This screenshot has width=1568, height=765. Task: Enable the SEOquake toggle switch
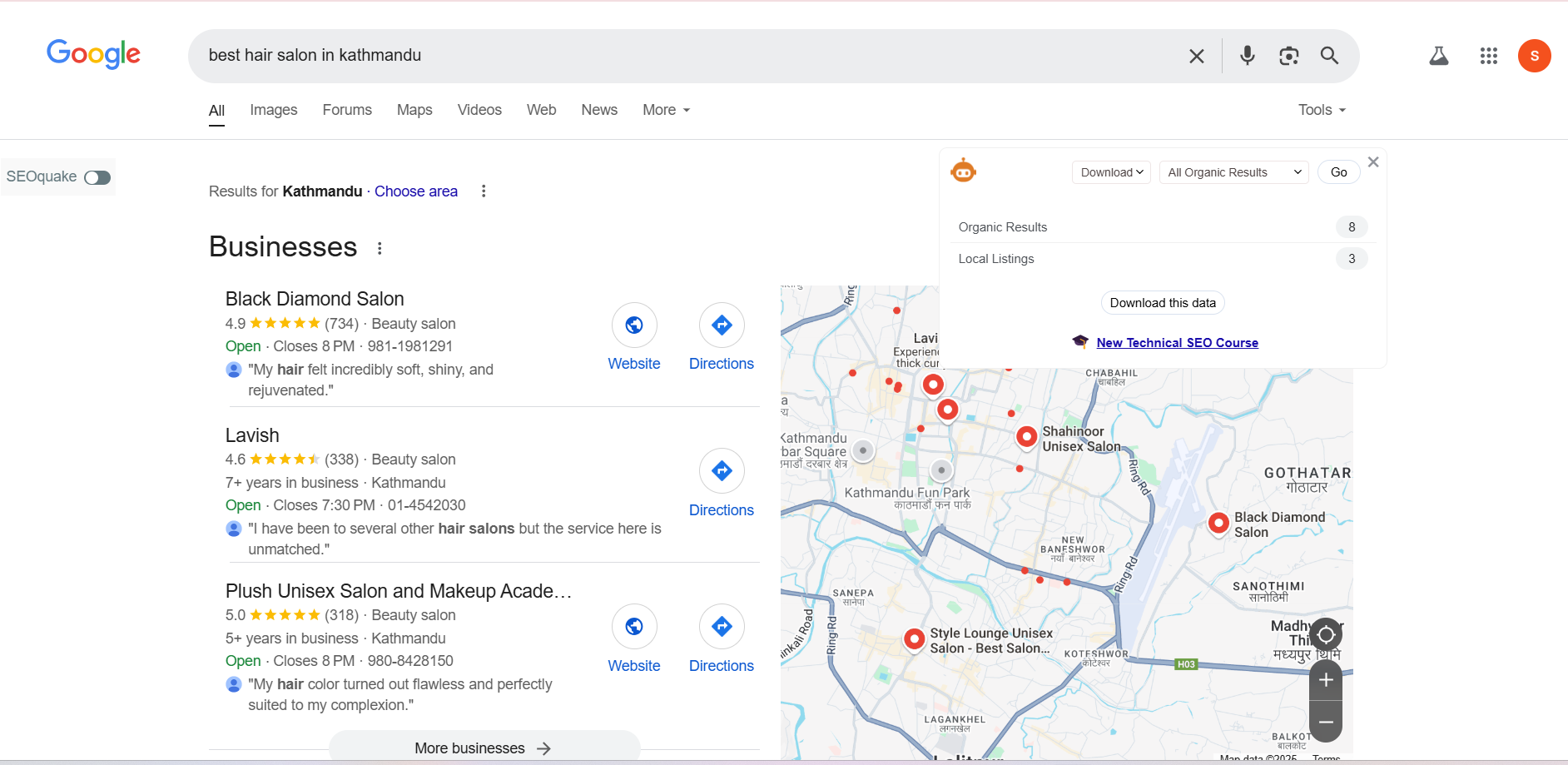(x=97, y=177)
